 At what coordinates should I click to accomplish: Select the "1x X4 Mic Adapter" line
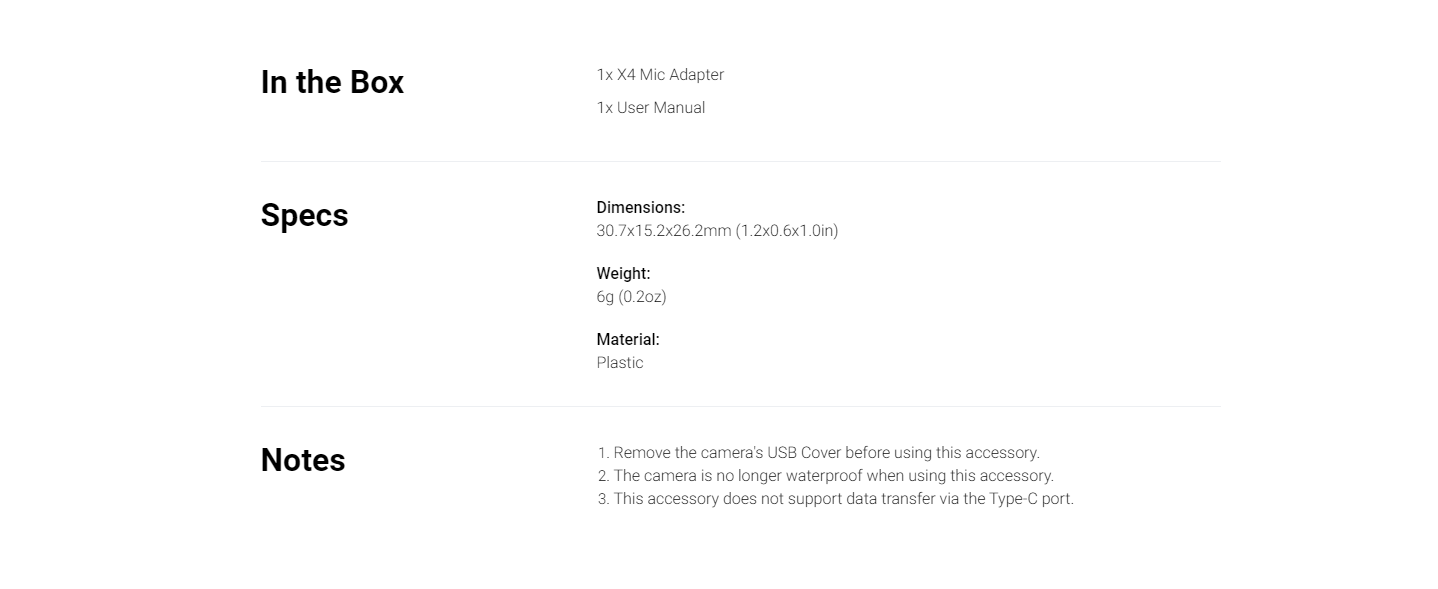click(x=660, y=75)
